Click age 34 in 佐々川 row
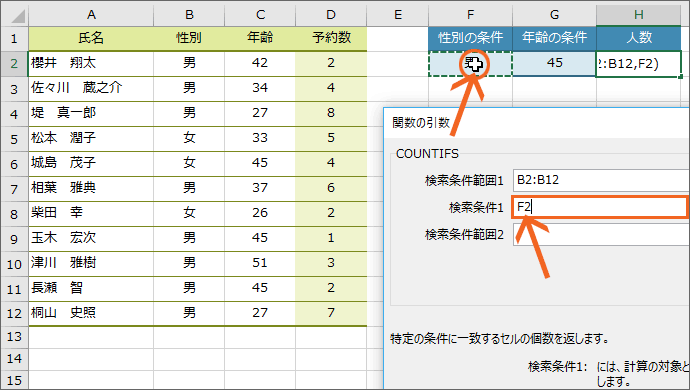The image size is (690, 390). tap(260, 88)
